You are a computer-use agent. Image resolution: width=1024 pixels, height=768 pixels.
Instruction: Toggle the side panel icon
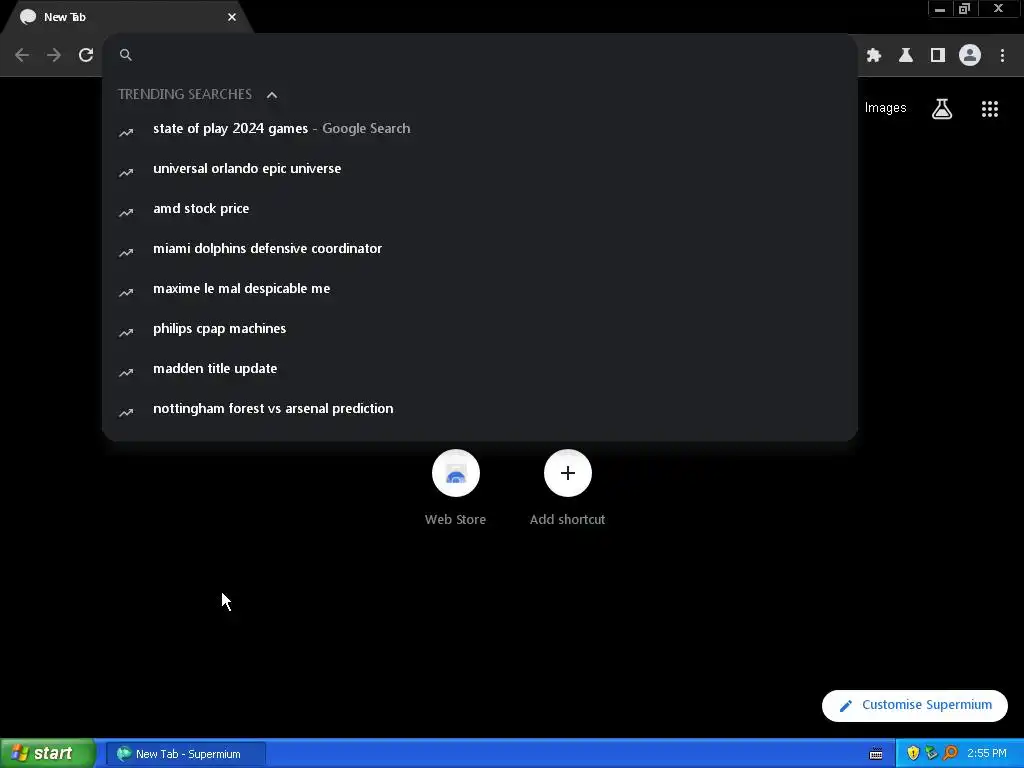[x=938, y=56]
